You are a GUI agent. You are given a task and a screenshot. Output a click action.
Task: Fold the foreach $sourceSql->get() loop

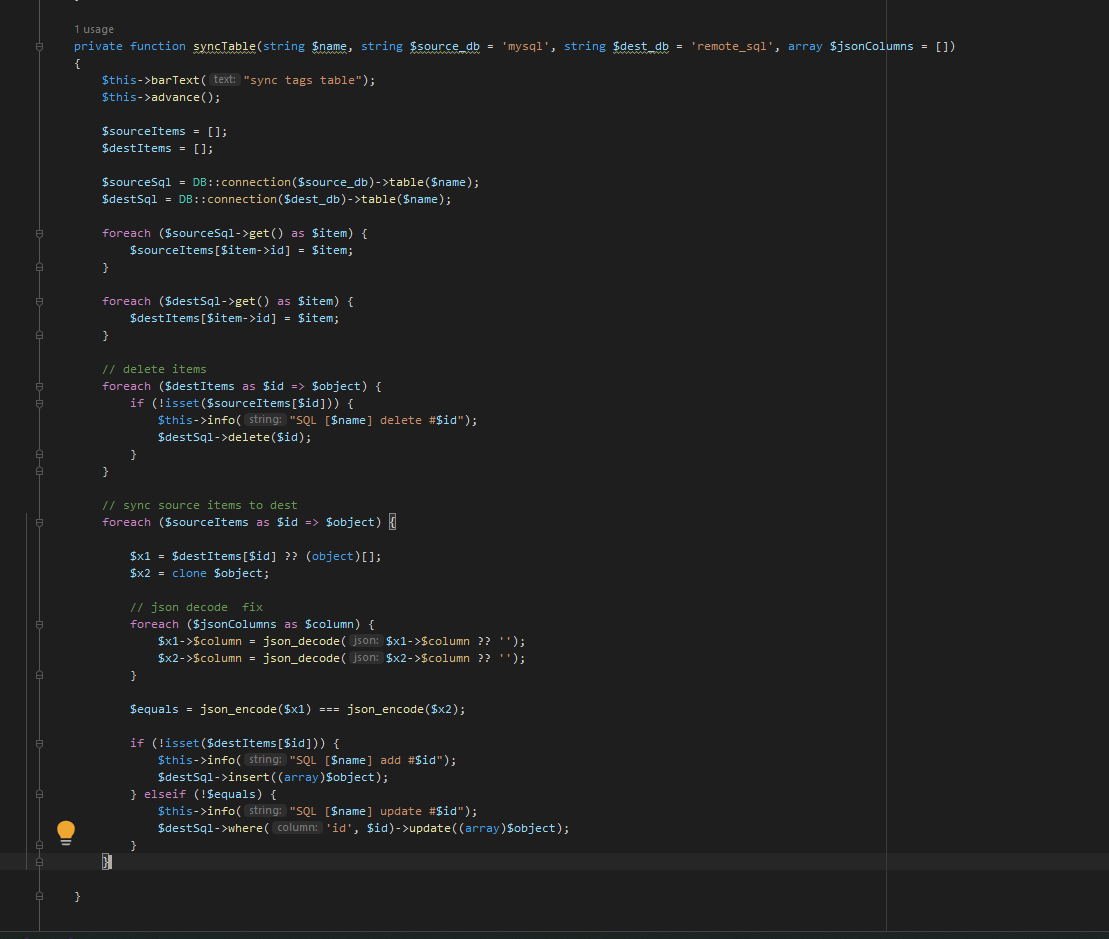(39, 233)
